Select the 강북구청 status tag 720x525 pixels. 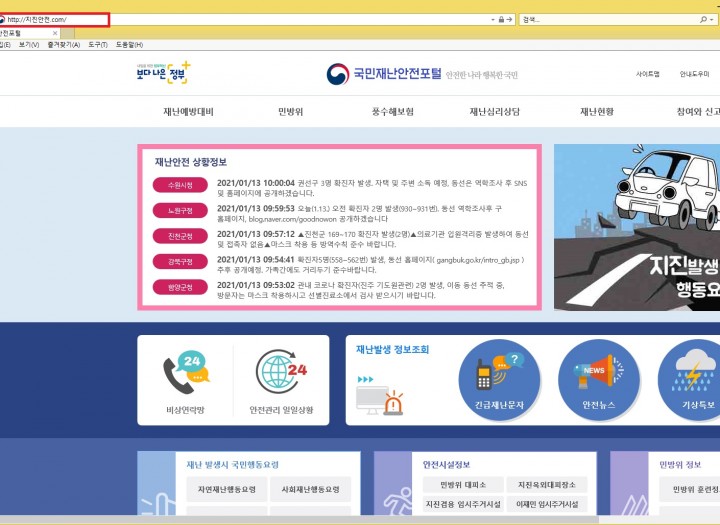tap(181, 262)
